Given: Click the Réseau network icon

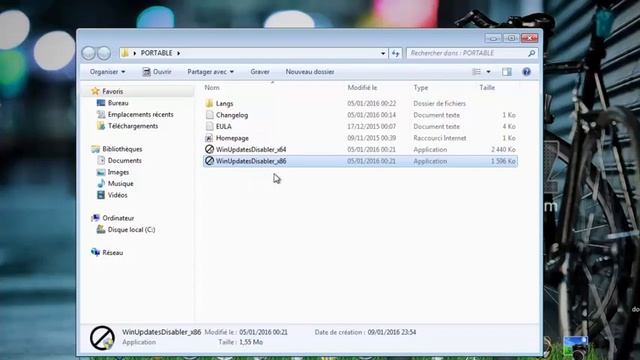Looking at the screenshot, I should (x=96, y=252).
